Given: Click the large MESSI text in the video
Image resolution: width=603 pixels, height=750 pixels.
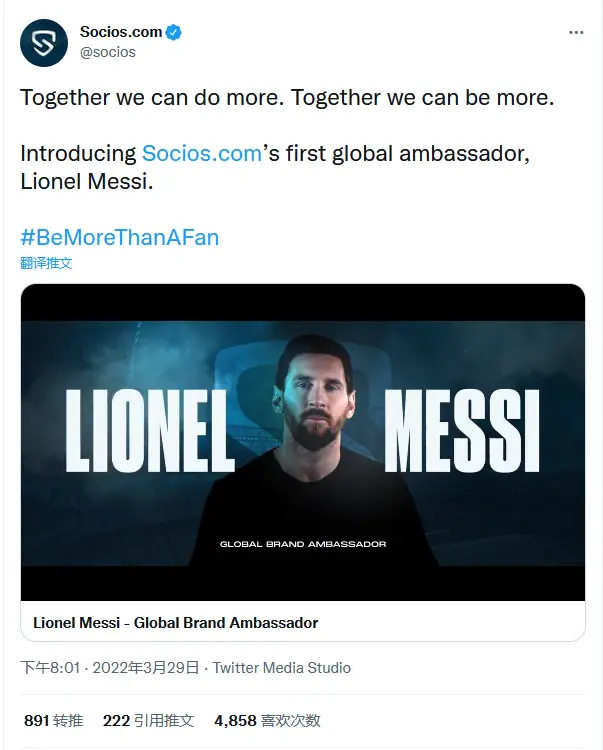Looking at the screenshot, I should tap(461, 430).
